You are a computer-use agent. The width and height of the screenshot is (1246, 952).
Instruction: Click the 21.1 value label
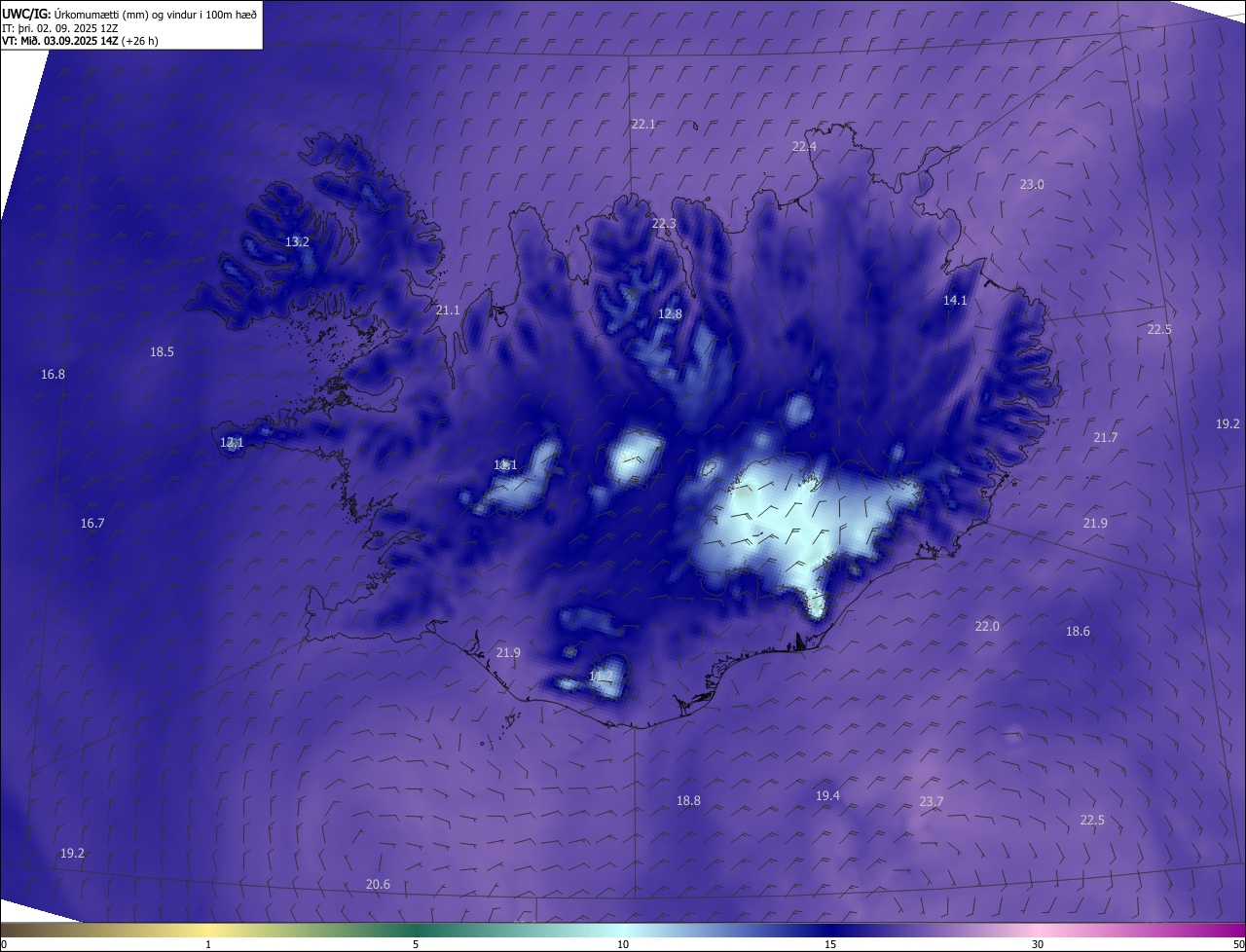(448, 311)
